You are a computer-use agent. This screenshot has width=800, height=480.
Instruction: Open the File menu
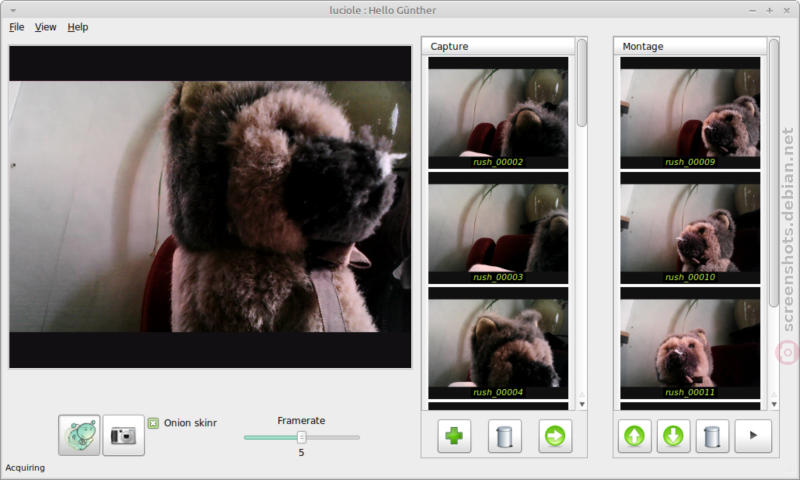16,27
